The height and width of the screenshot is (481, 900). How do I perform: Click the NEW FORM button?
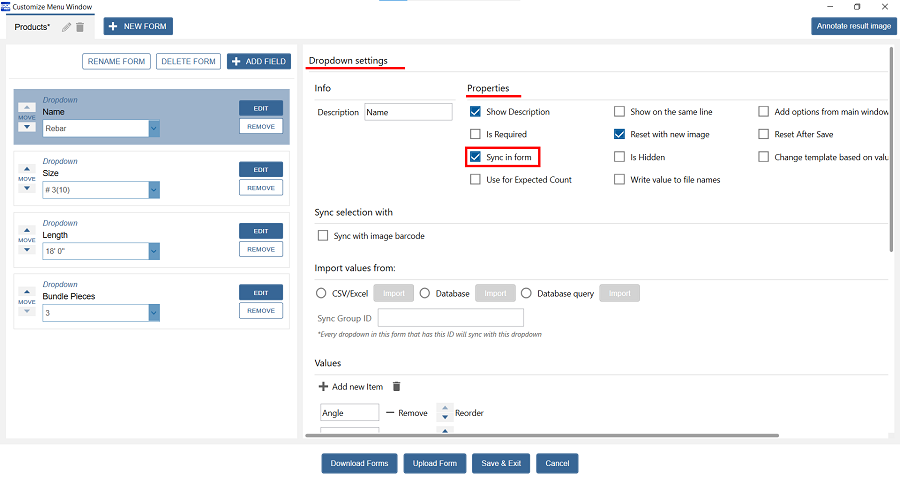point(138,26)
